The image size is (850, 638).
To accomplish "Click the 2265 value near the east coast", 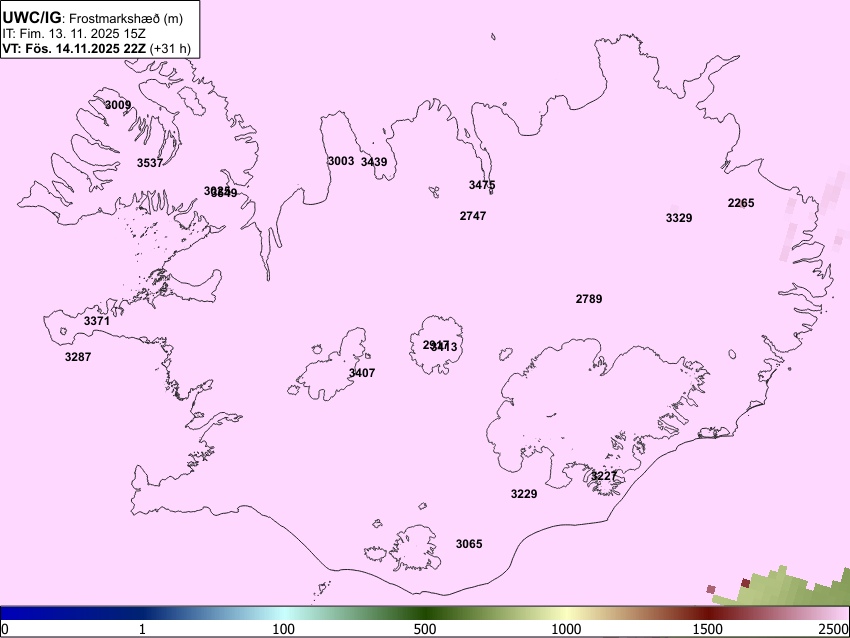I will click(x=741, y=203).
